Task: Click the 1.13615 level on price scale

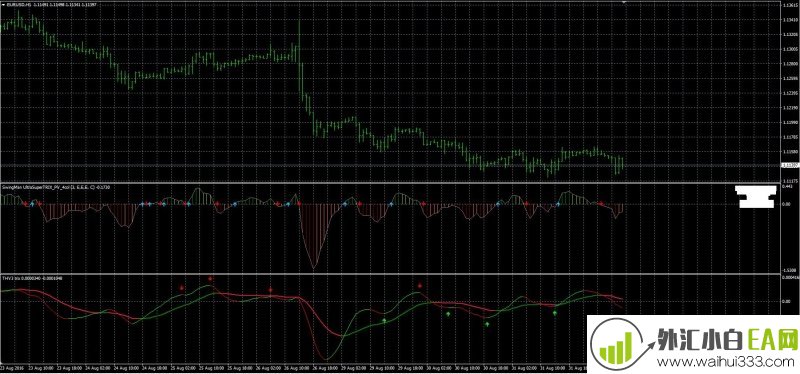Action: (790, 6)
